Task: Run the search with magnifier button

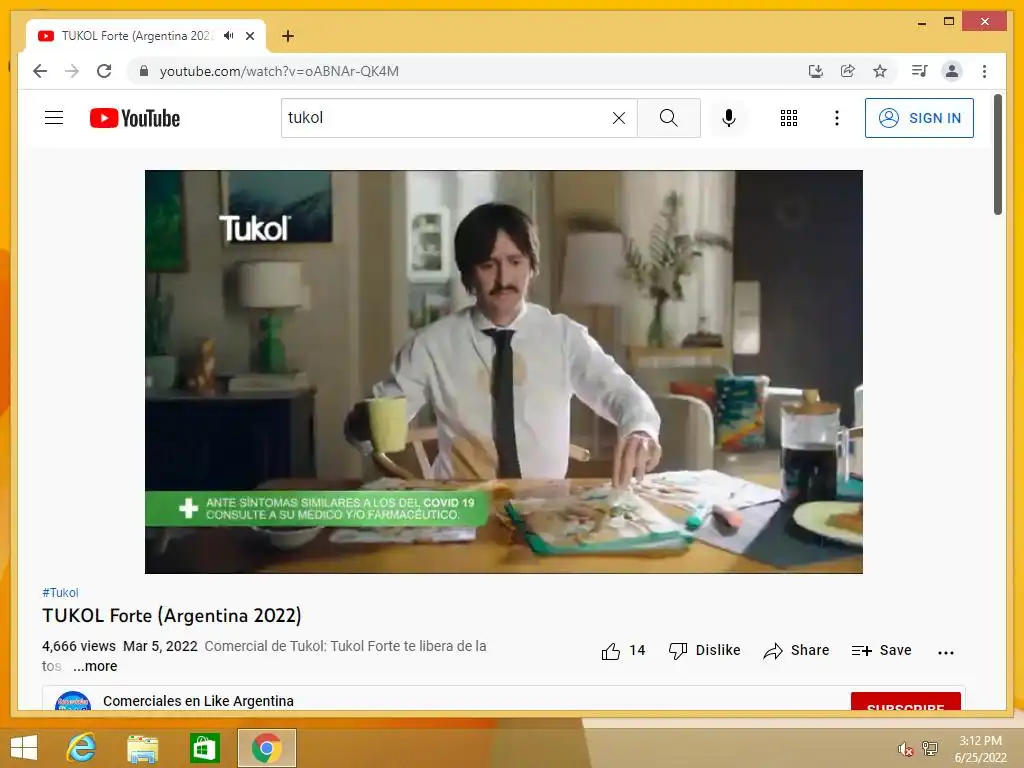Action: (x=668, y=118)
